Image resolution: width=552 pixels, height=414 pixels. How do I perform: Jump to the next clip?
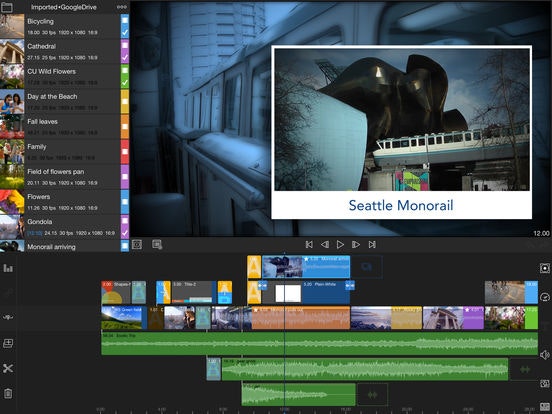click(372, 244)
